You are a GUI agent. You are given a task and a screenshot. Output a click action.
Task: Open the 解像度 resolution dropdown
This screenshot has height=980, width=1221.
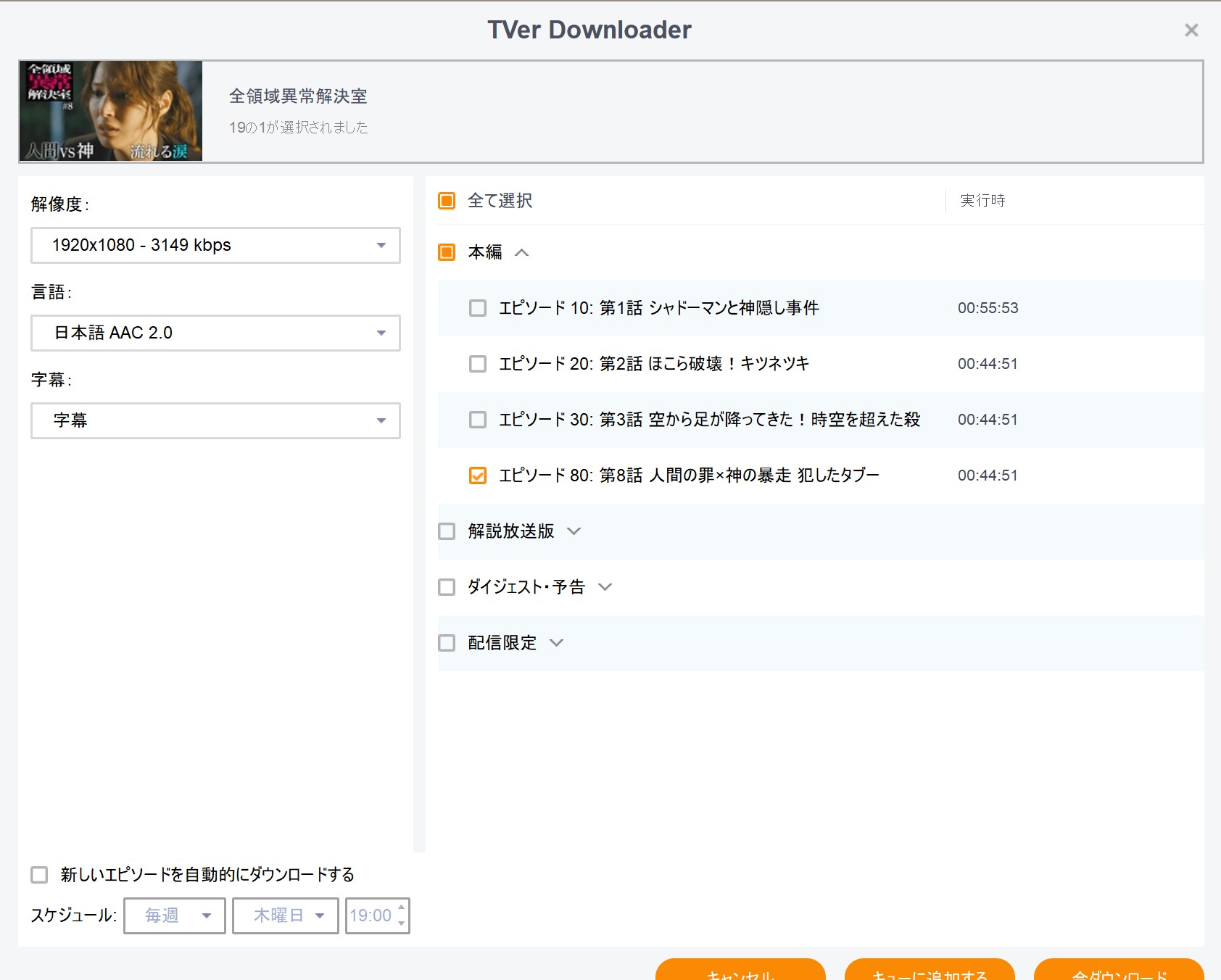tap(215, 245)
